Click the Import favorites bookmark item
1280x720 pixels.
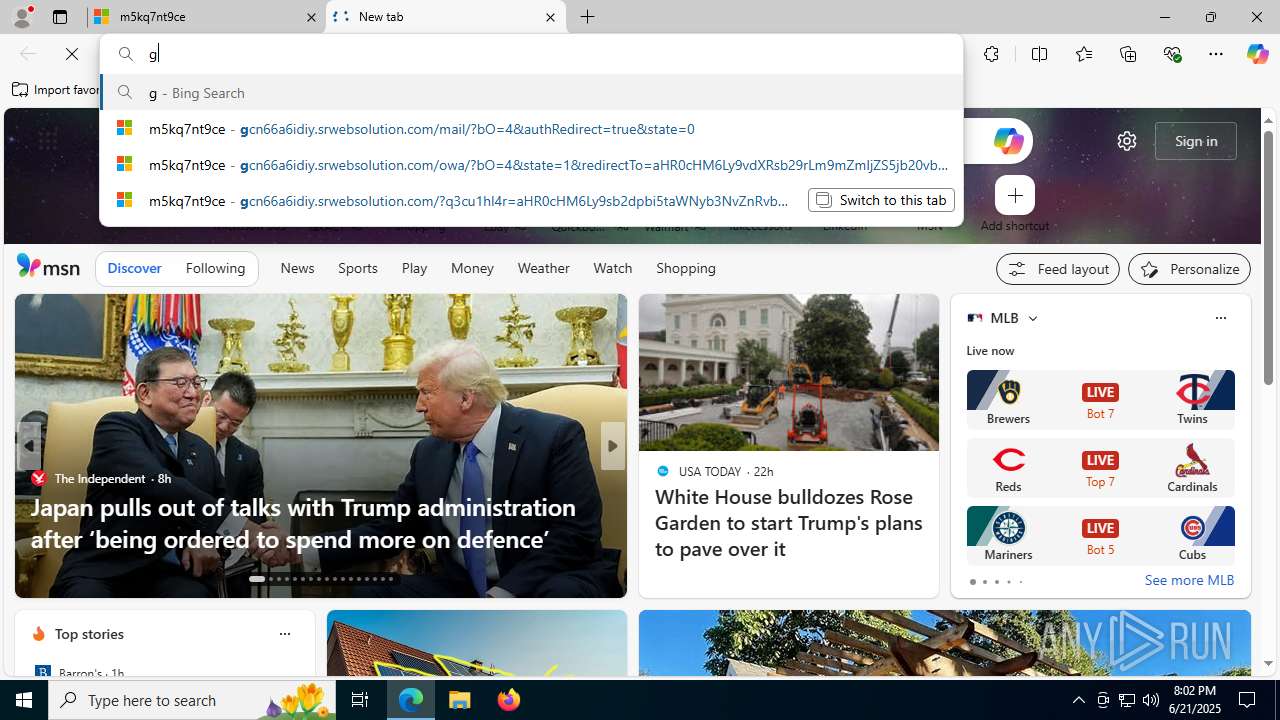pyautogui.click(x=58, y=90)
